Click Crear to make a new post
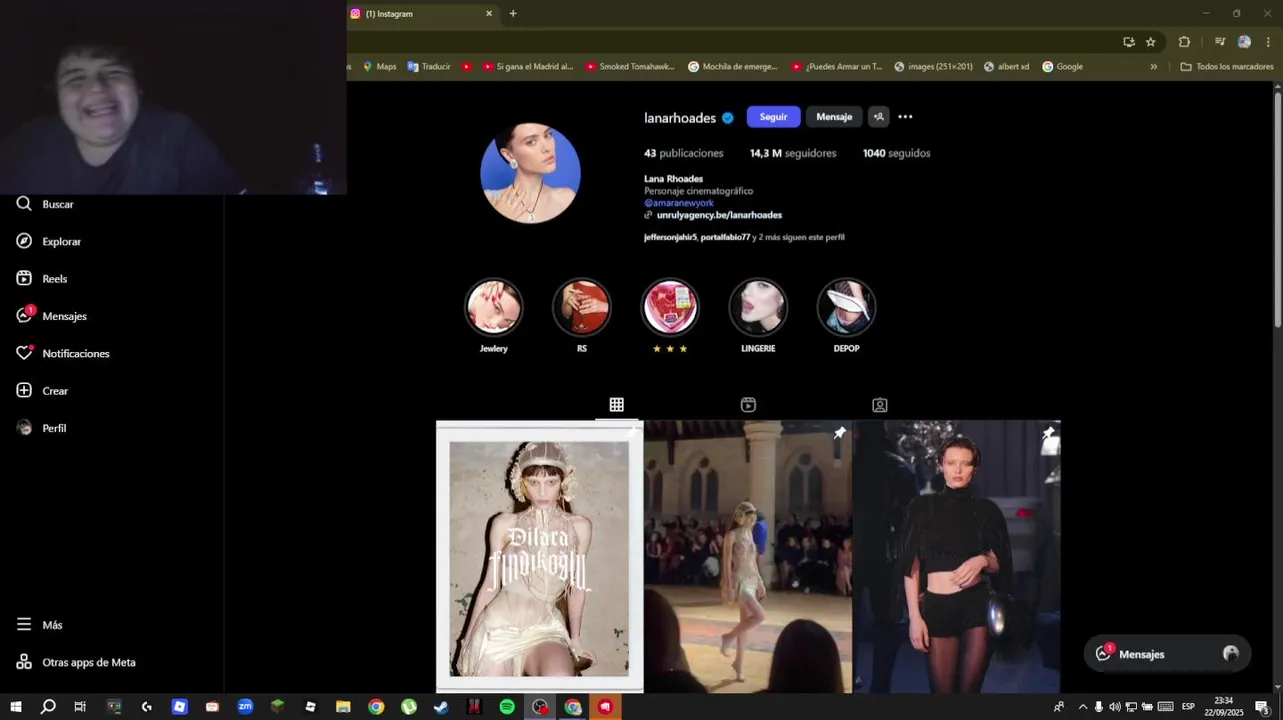This screenshot has width=1283, height=720. (x=42, y=391)
